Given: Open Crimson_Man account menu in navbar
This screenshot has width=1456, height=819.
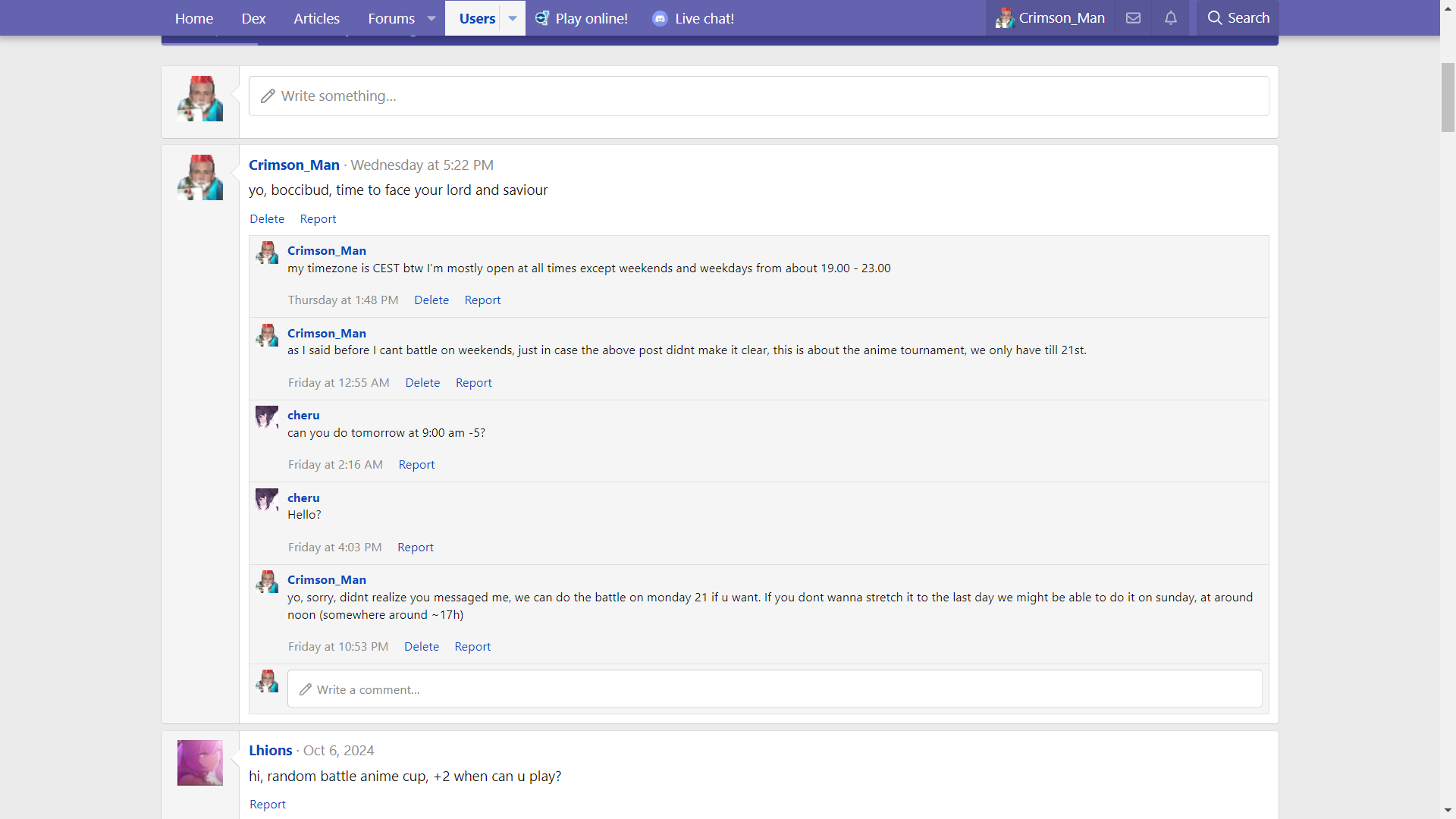Looking at the screenshot, I should [1050, 18].
